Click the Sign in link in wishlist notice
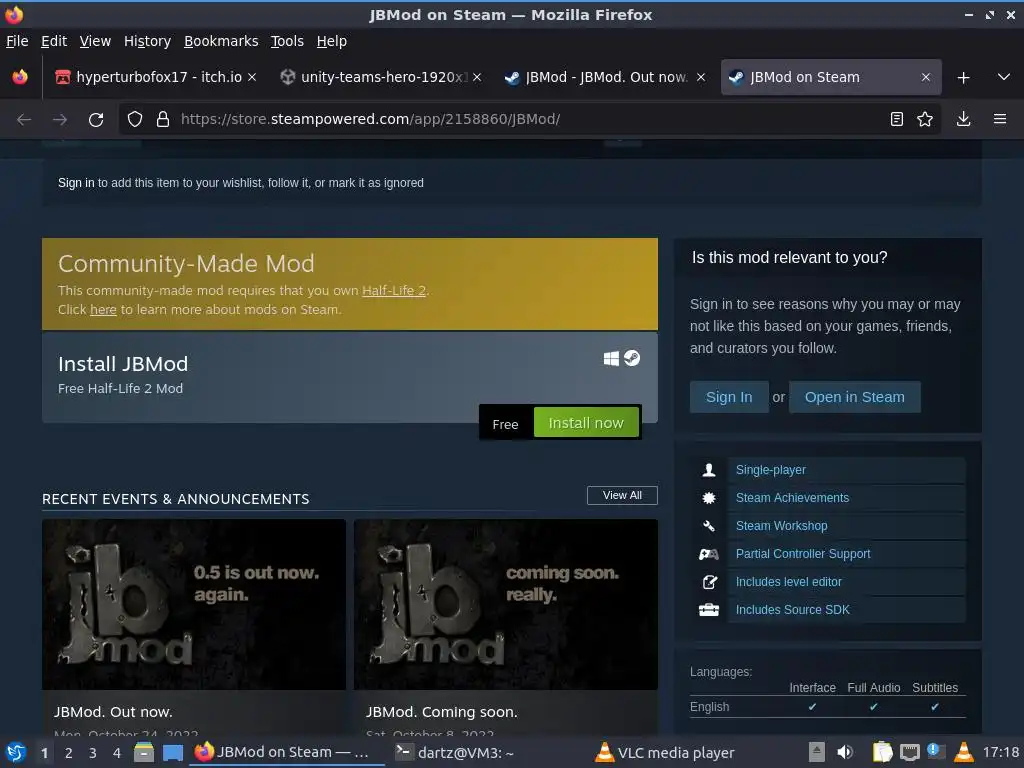The height and width of the screenshot is (768, 1024). (x=76, y=183)
